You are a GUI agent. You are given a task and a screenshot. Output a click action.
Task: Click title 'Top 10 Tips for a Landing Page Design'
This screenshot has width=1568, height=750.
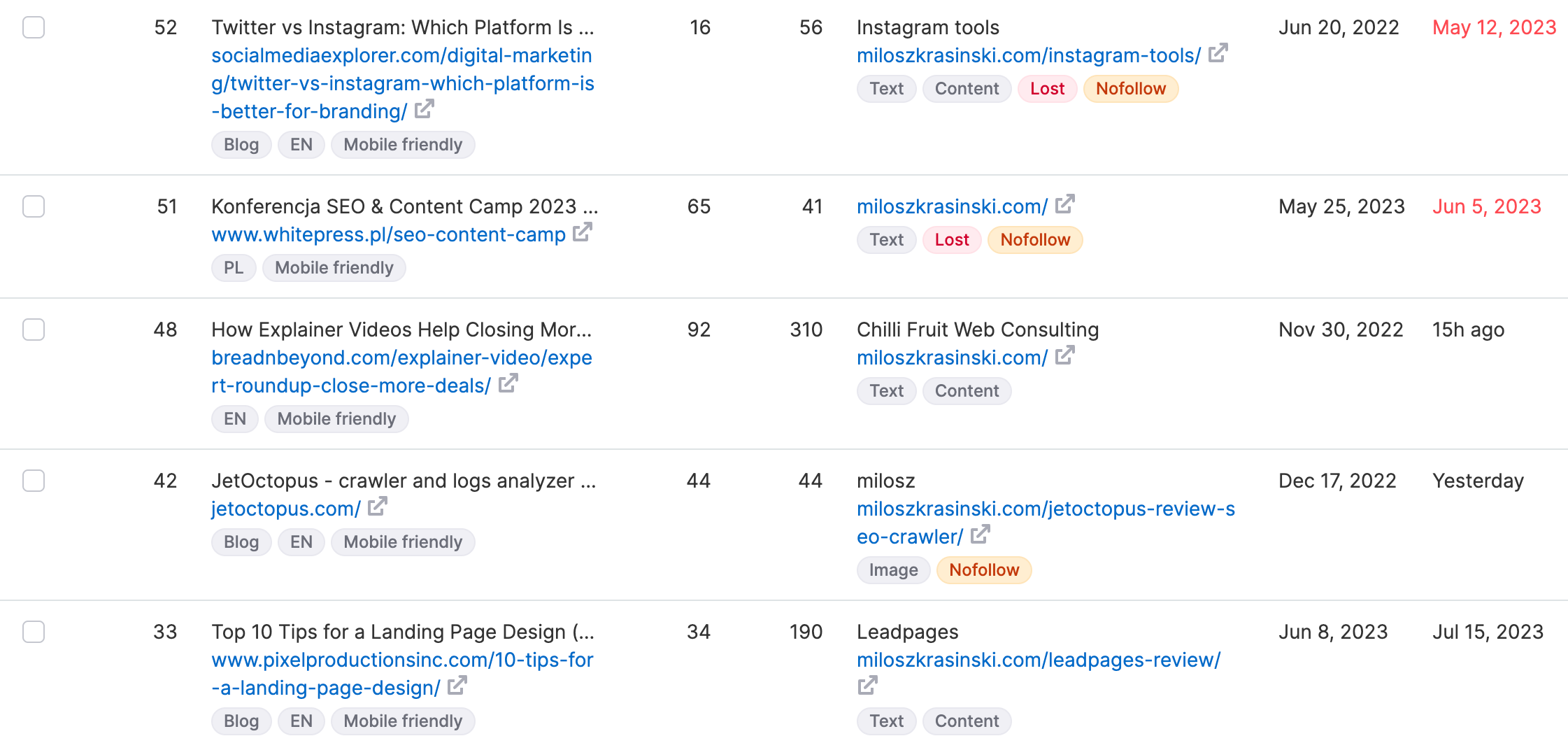[x=403, y=632]
